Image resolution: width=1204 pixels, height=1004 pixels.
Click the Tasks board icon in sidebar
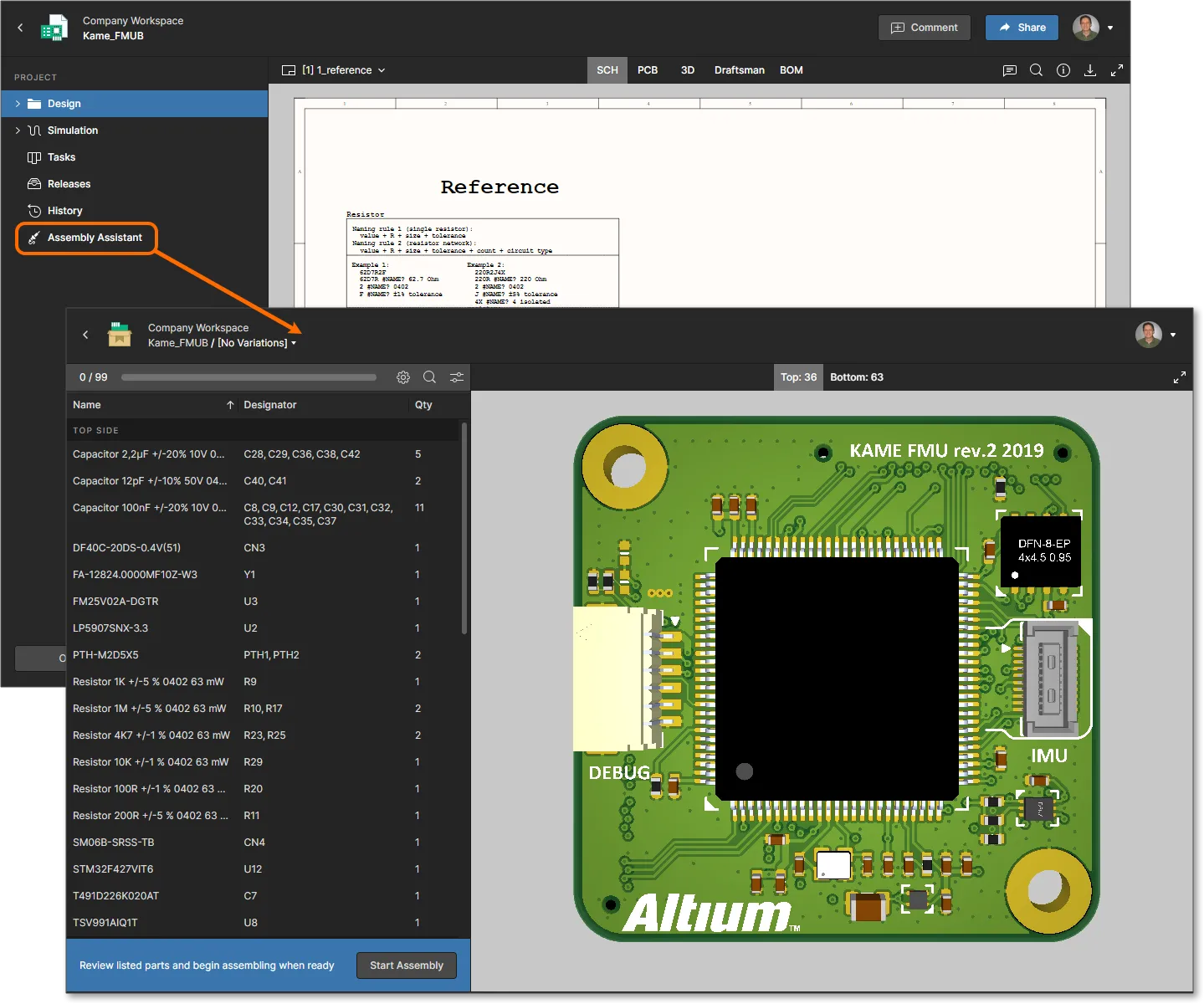click(34, 157)
